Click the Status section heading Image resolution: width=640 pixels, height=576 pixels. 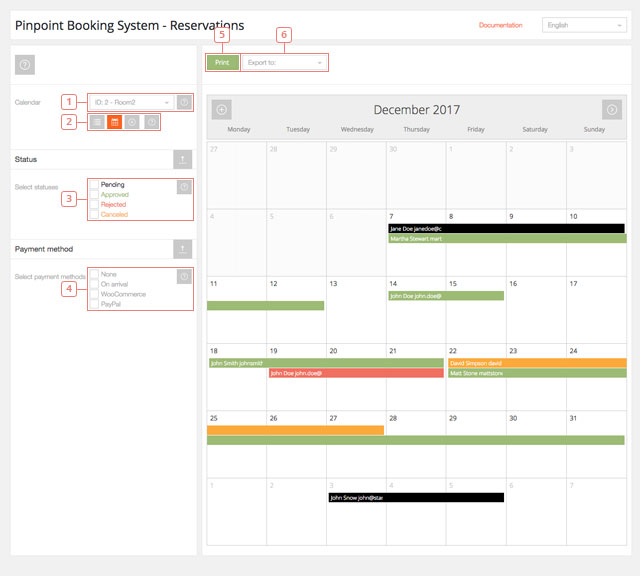26,159
